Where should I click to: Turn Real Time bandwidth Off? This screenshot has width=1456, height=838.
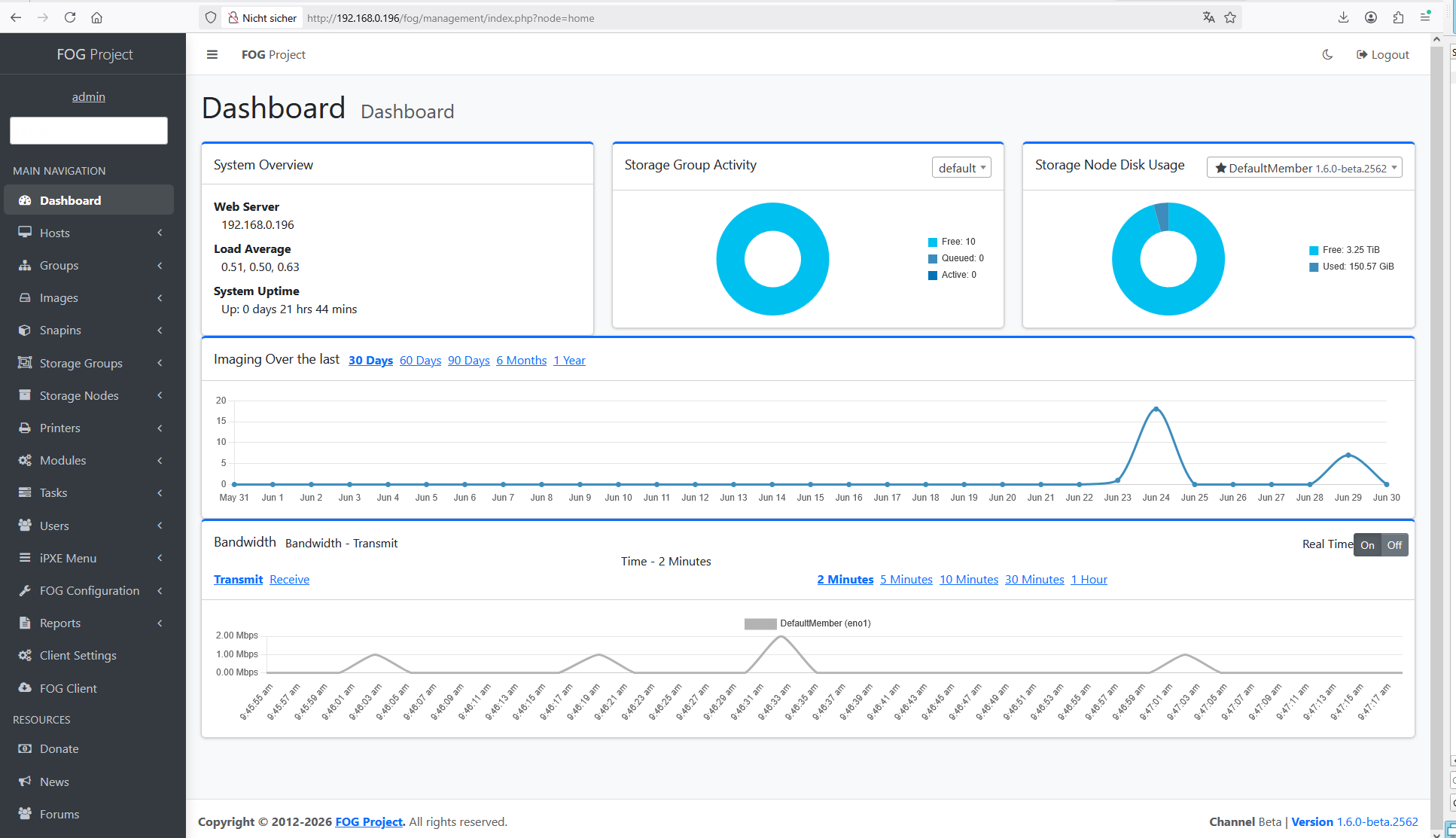pyautogui.click(x=1394, y=545)
